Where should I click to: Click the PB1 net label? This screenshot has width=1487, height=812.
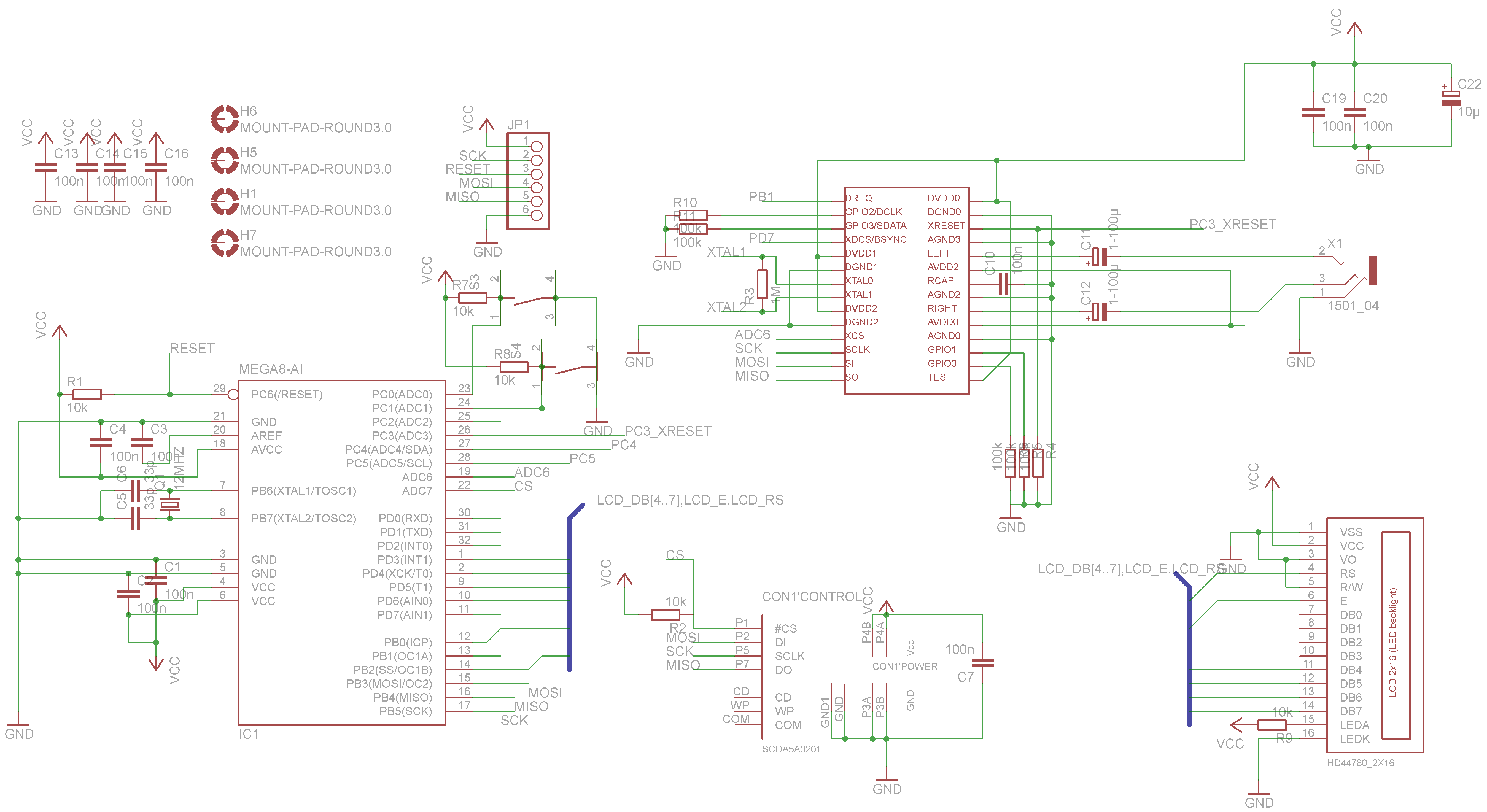(761, 197)
